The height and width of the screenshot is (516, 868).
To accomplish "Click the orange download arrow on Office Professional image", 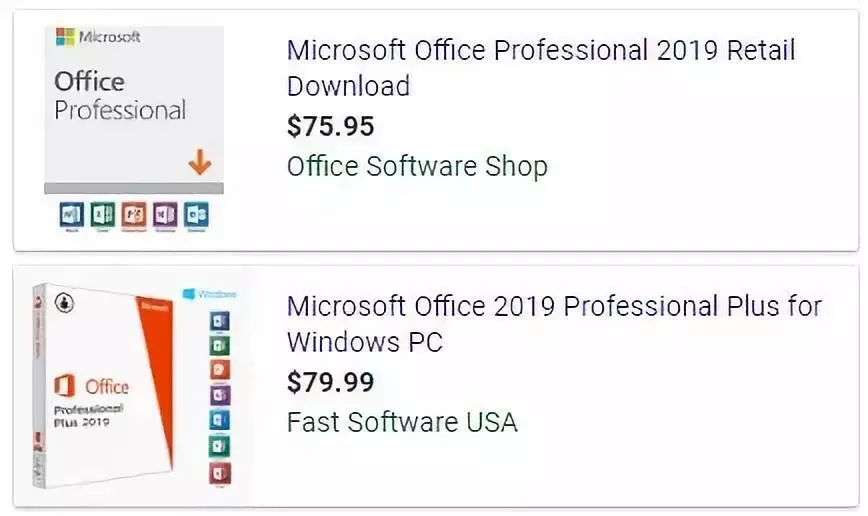I will [x=200, y=162].
